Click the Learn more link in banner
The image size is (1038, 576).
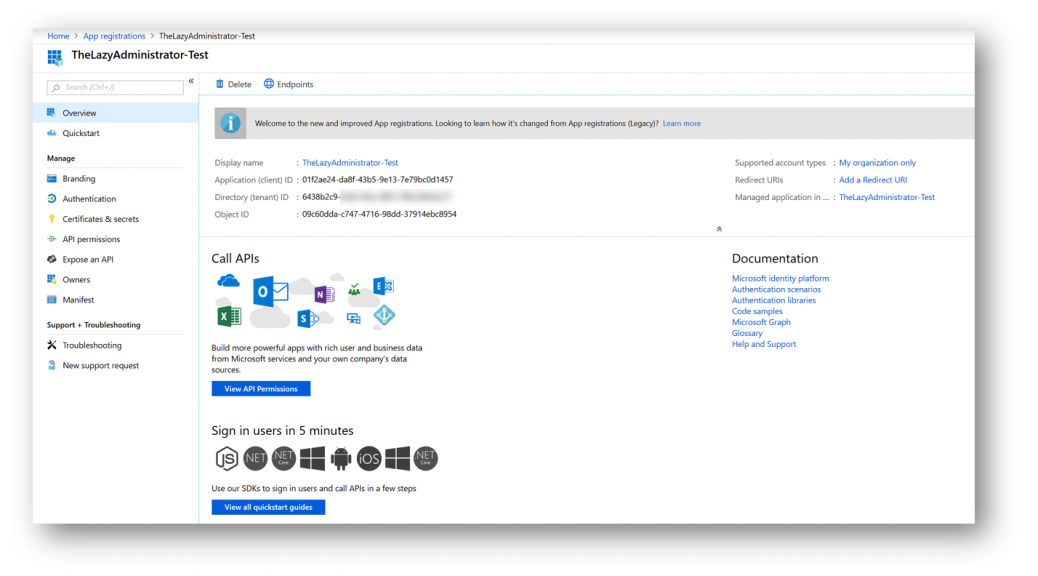681,123
